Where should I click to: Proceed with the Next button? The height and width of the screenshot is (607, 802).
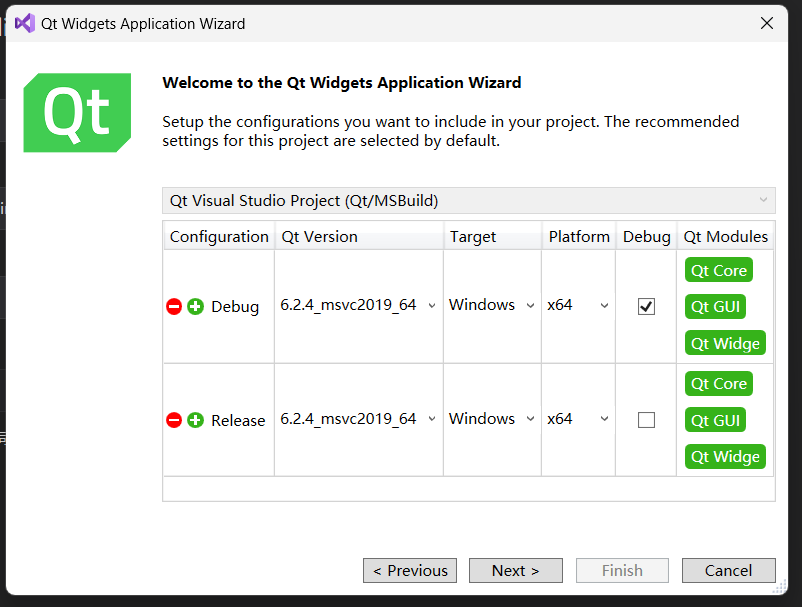pyautogui.click(x=516, y=570)
